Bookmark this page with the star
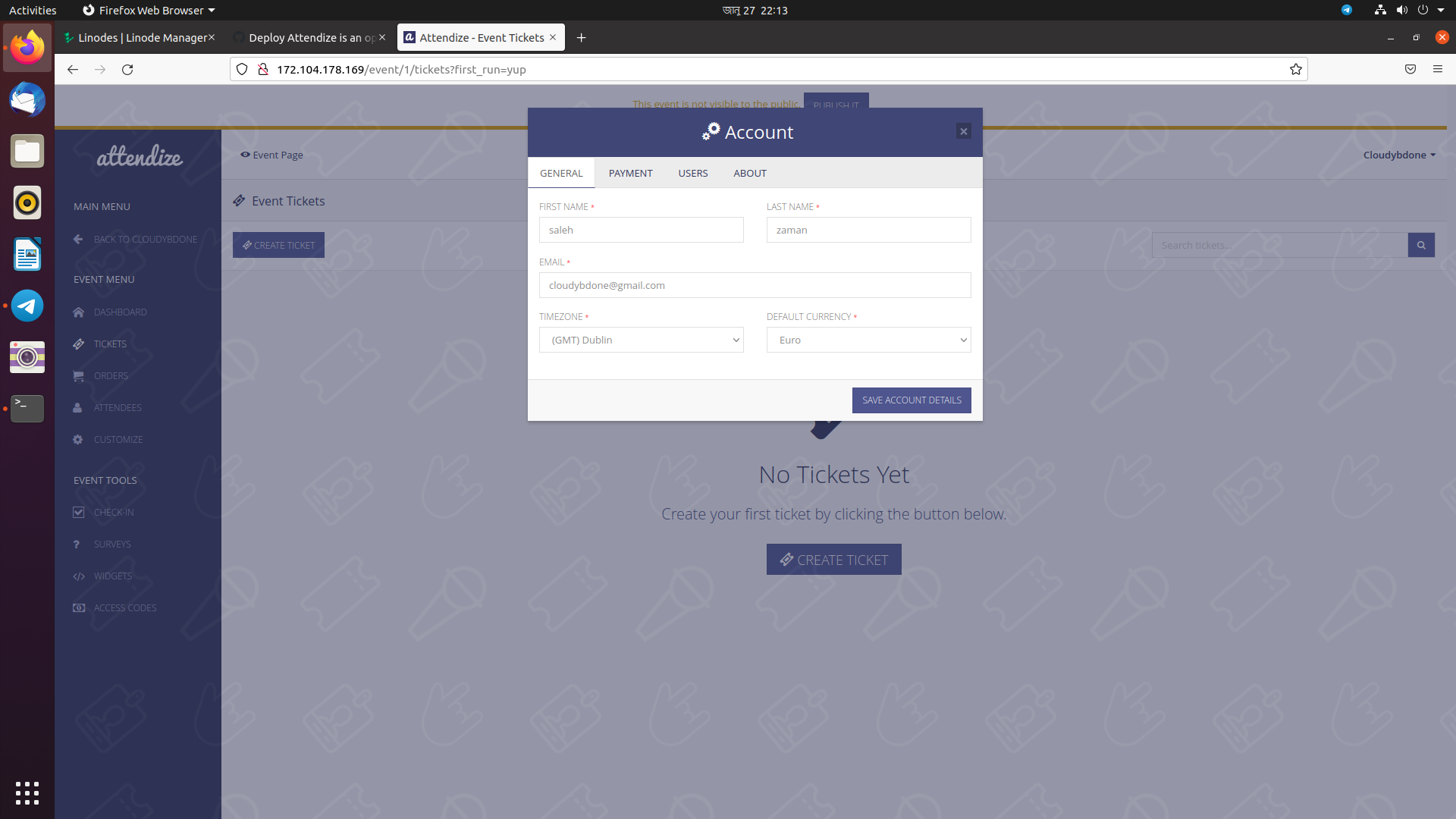 pos(1296,69)
